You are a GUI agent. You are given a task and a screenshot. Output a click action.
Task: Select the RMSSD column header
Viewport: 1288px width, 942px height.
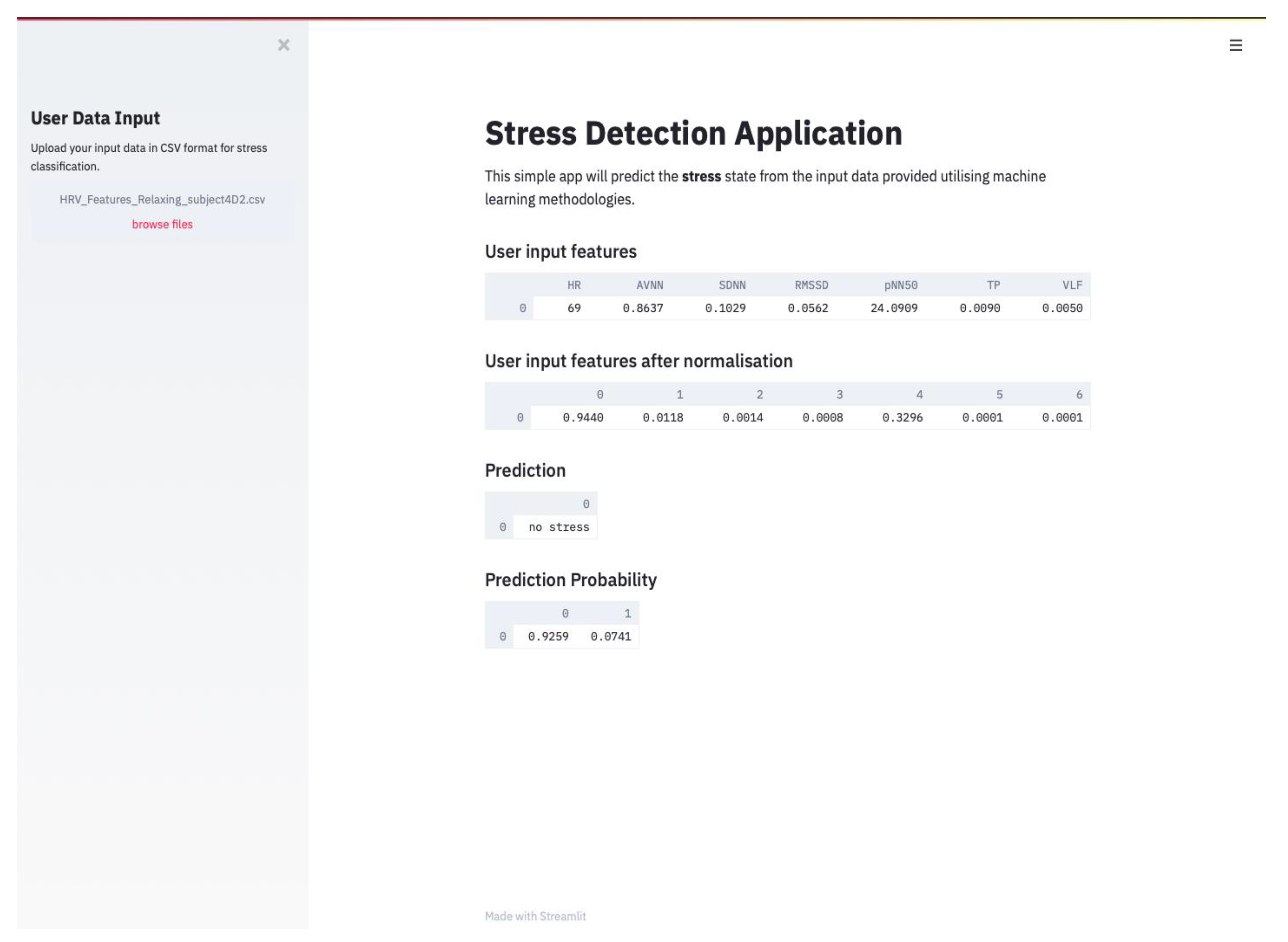coord(811,285)
